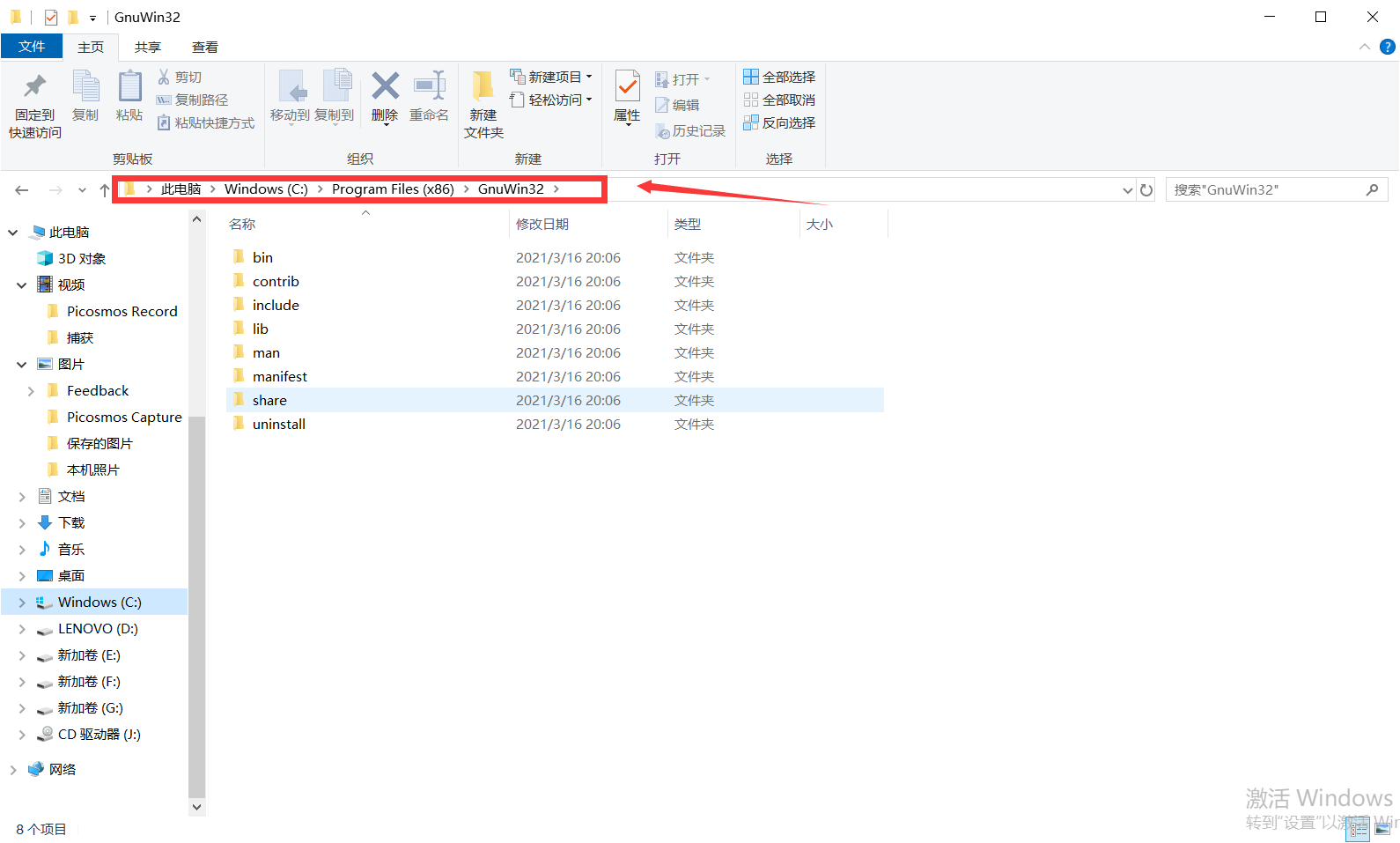This screenshot has height=843, width=1400.
Task: Click the Properties (属性) checkmark icon
Action: (x=627, y=86)
